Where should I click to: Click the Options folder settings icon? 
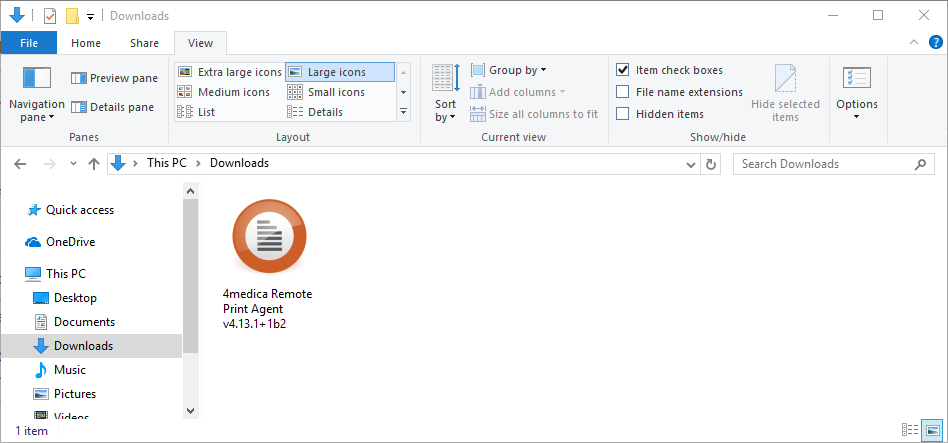[x=857, y=79]
